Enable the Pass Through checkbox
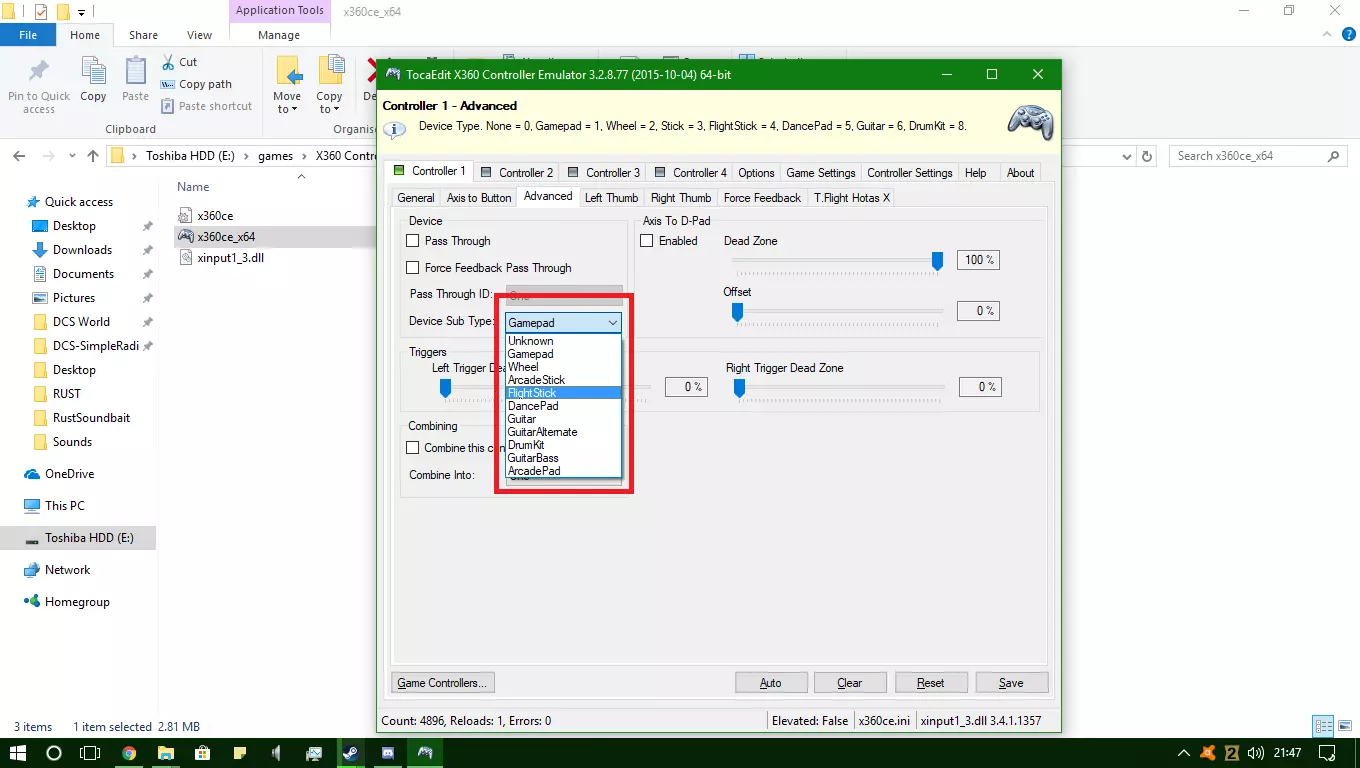Image resolution: width=1360 pixels, height=768 pixels. 413,241
